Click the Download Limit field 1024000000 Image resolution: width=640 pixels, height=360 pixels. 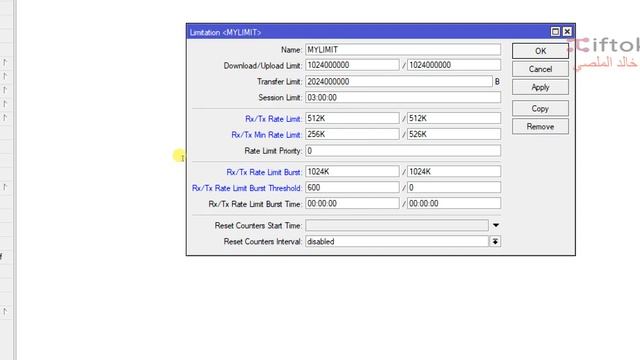click(352, 65)
